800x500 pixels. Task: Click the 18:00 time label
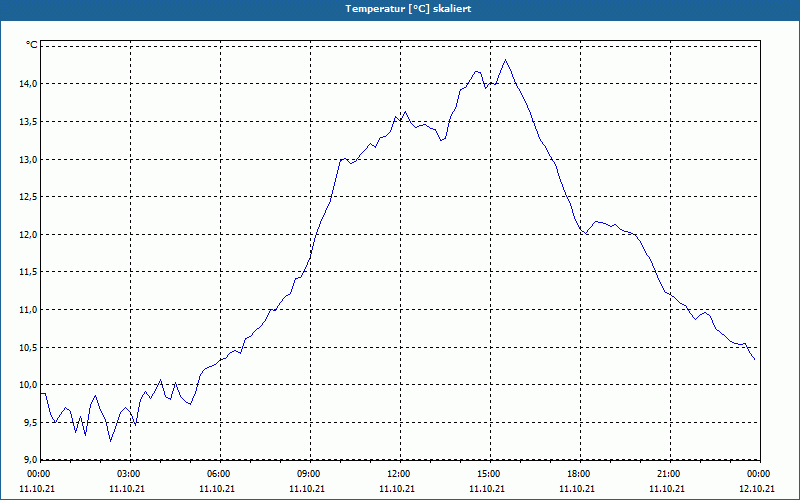[579, 474]
